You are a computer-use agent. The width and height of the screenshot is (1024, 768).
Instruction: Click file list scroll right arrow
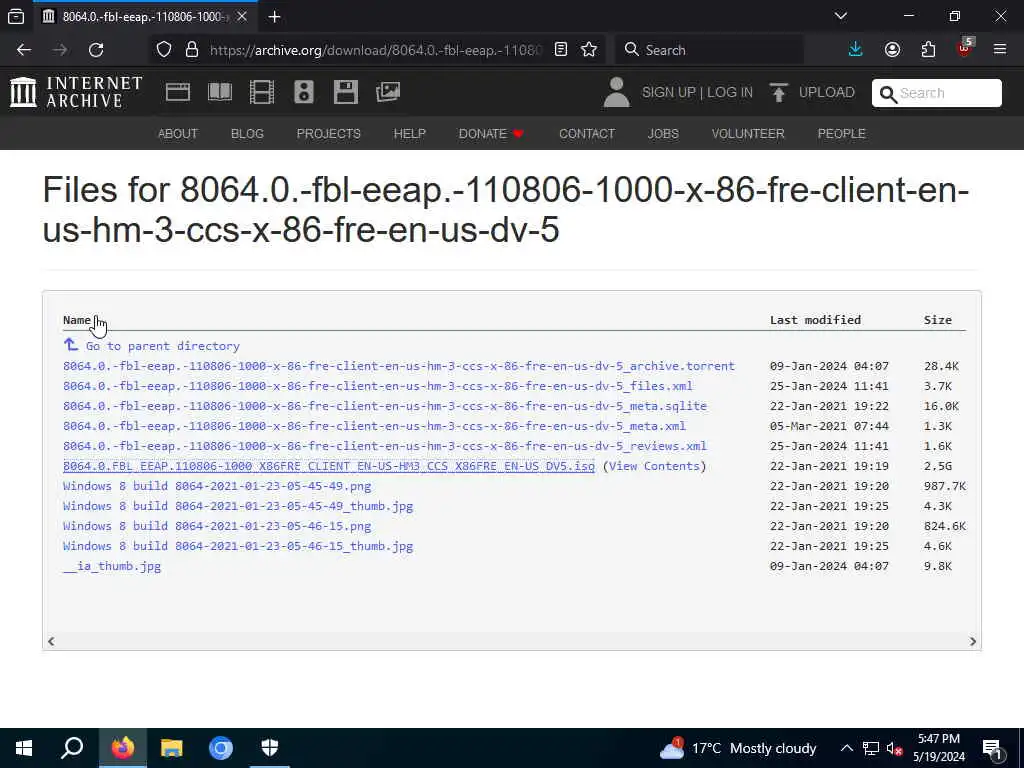tap(972, 641)
